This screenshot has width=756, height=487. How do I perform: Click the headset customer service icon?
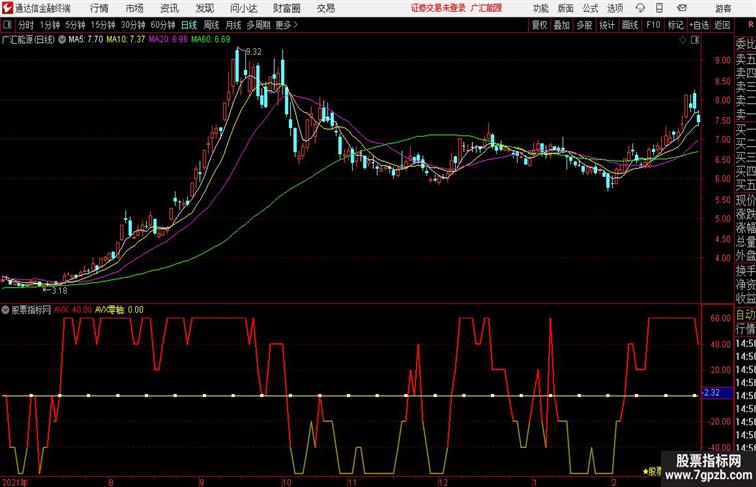pos(640,8)
